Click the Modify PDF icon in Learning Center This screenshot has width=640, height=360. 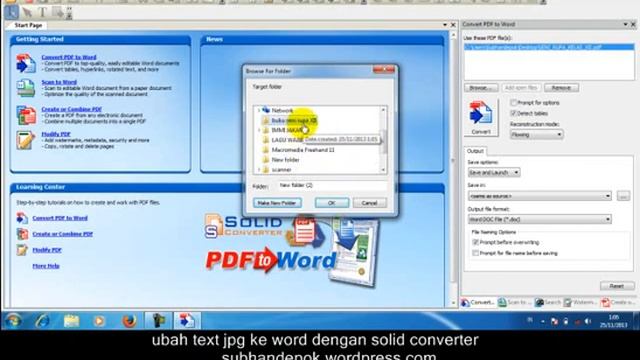tap(22, 250)
